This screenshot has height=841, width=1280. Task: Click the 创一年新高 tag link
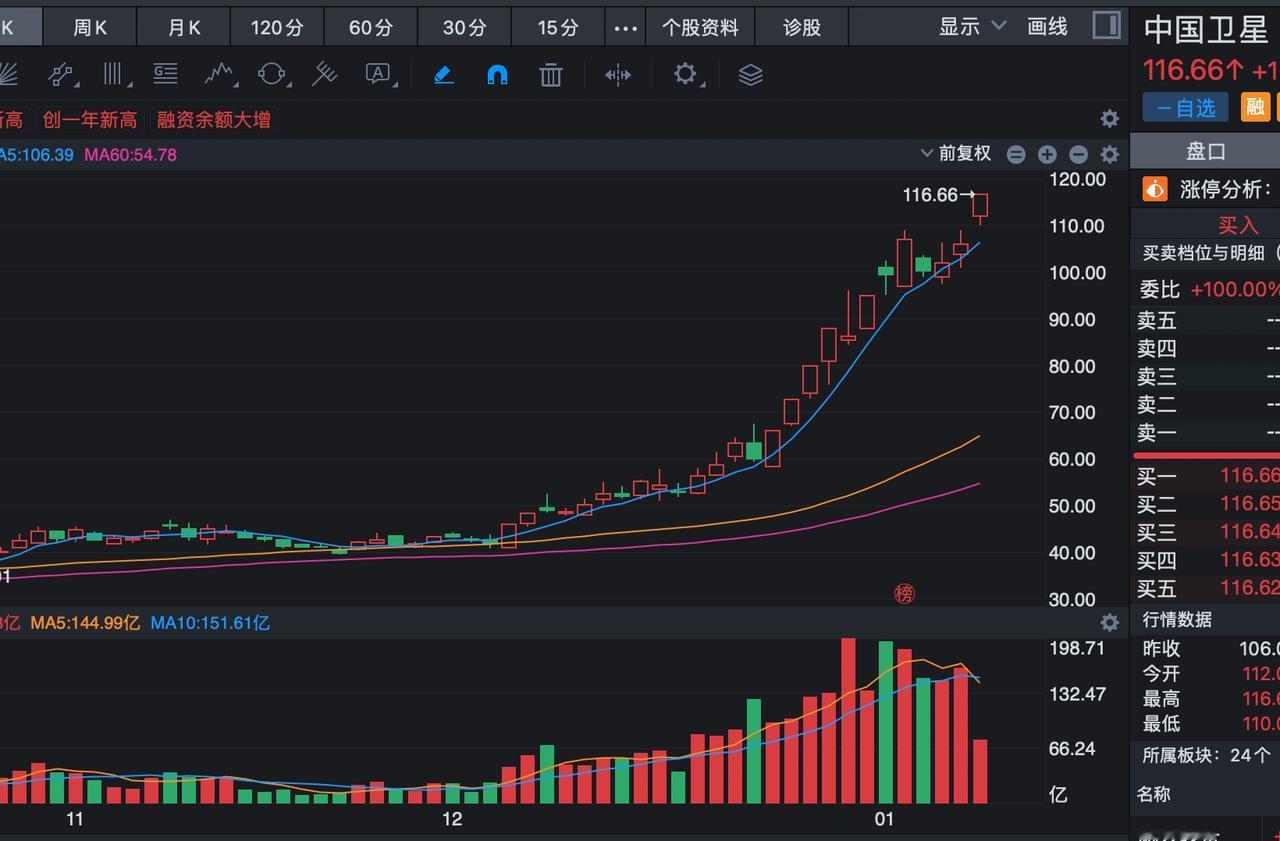click(89, 118)
